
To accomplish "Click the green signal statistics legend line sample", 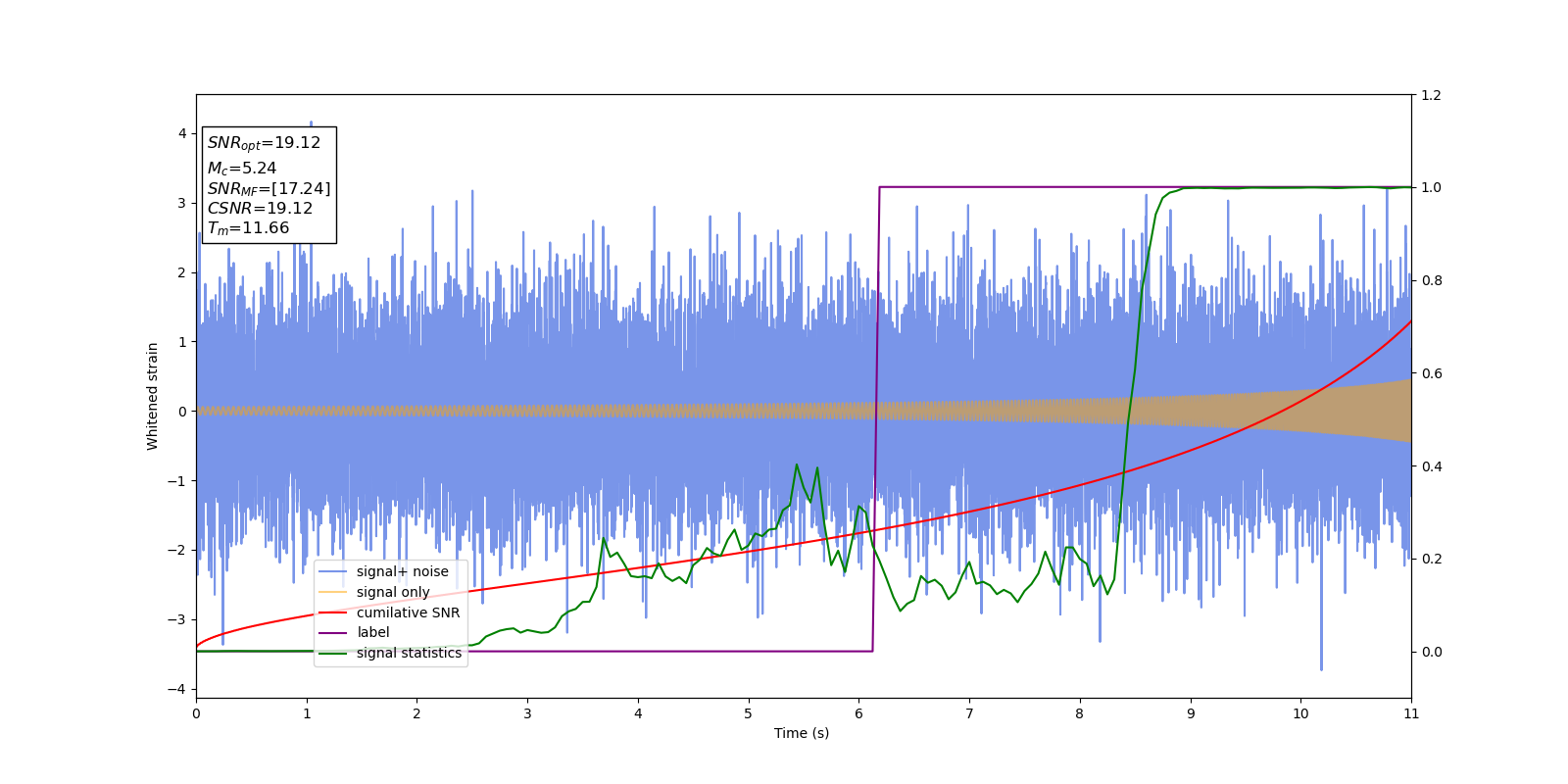I will click(333, 653).
